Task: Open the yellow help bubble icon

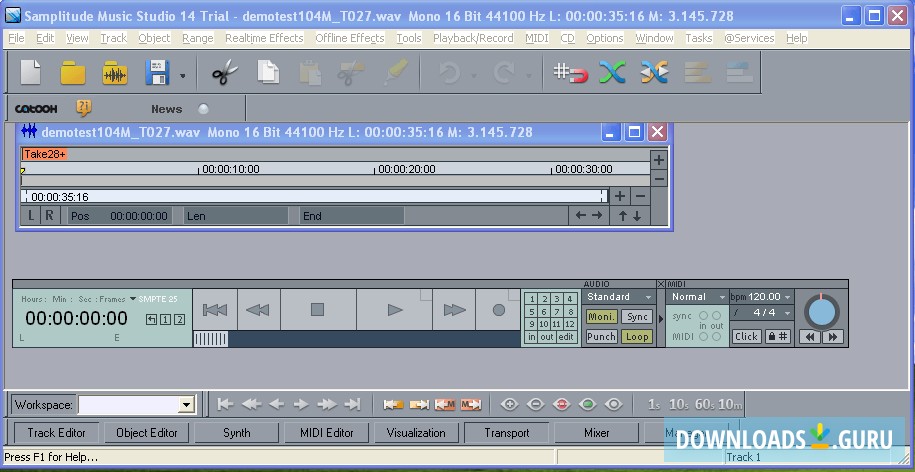Action: (x=84, y=108)
